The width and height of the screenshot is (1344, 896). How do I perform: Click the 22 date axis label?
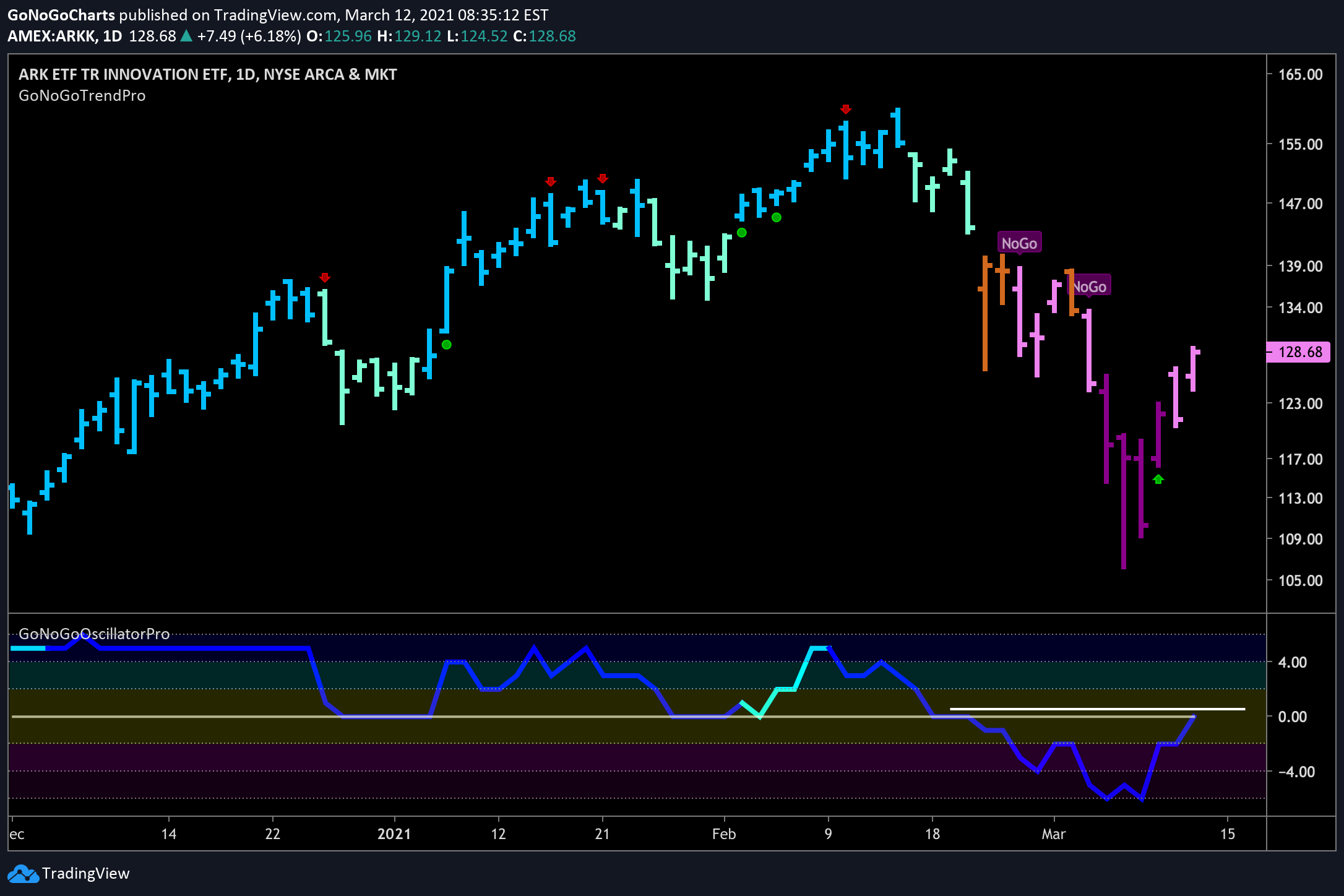(273, 834)
